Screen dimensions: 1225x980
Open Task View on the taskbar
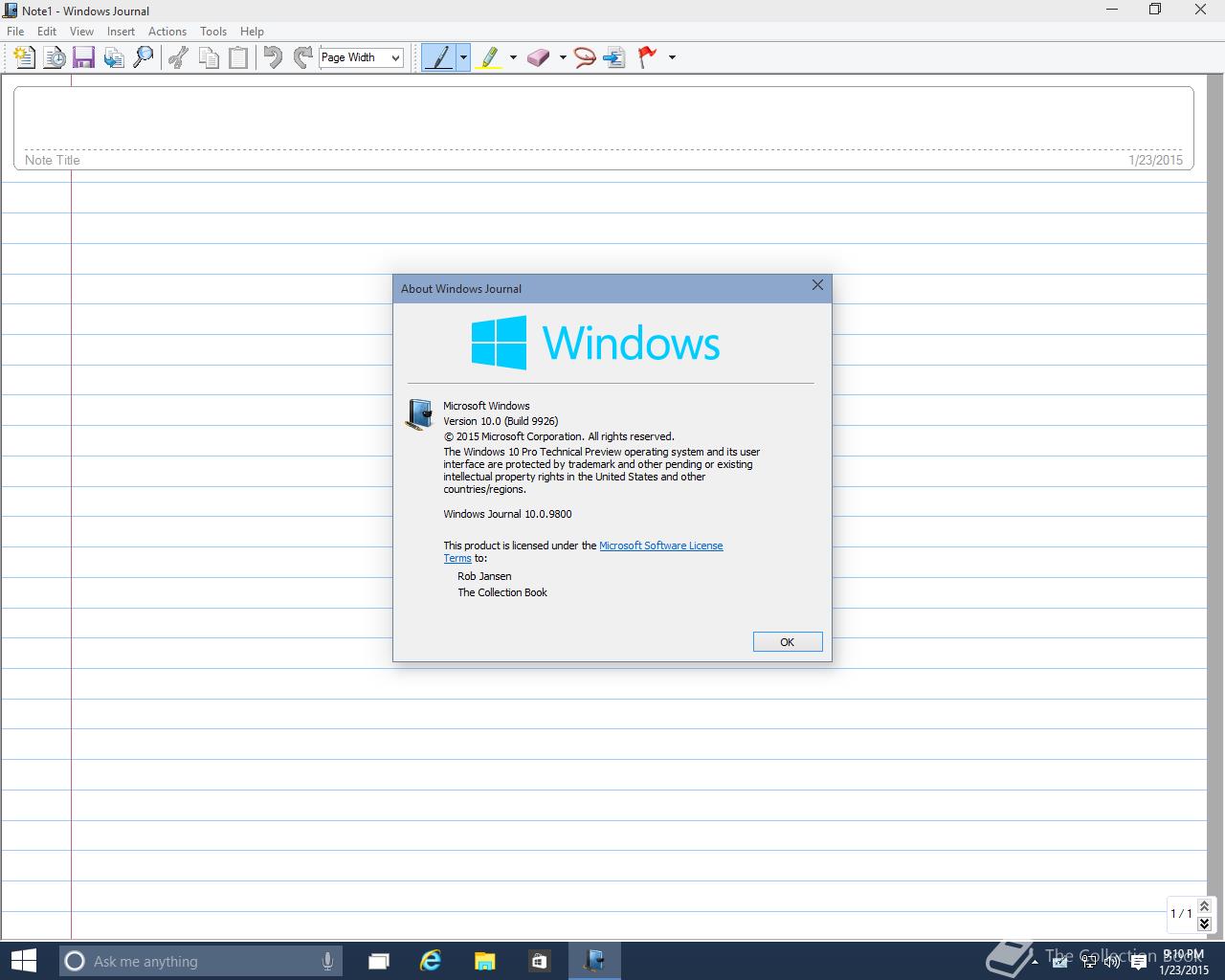(379, 961)
